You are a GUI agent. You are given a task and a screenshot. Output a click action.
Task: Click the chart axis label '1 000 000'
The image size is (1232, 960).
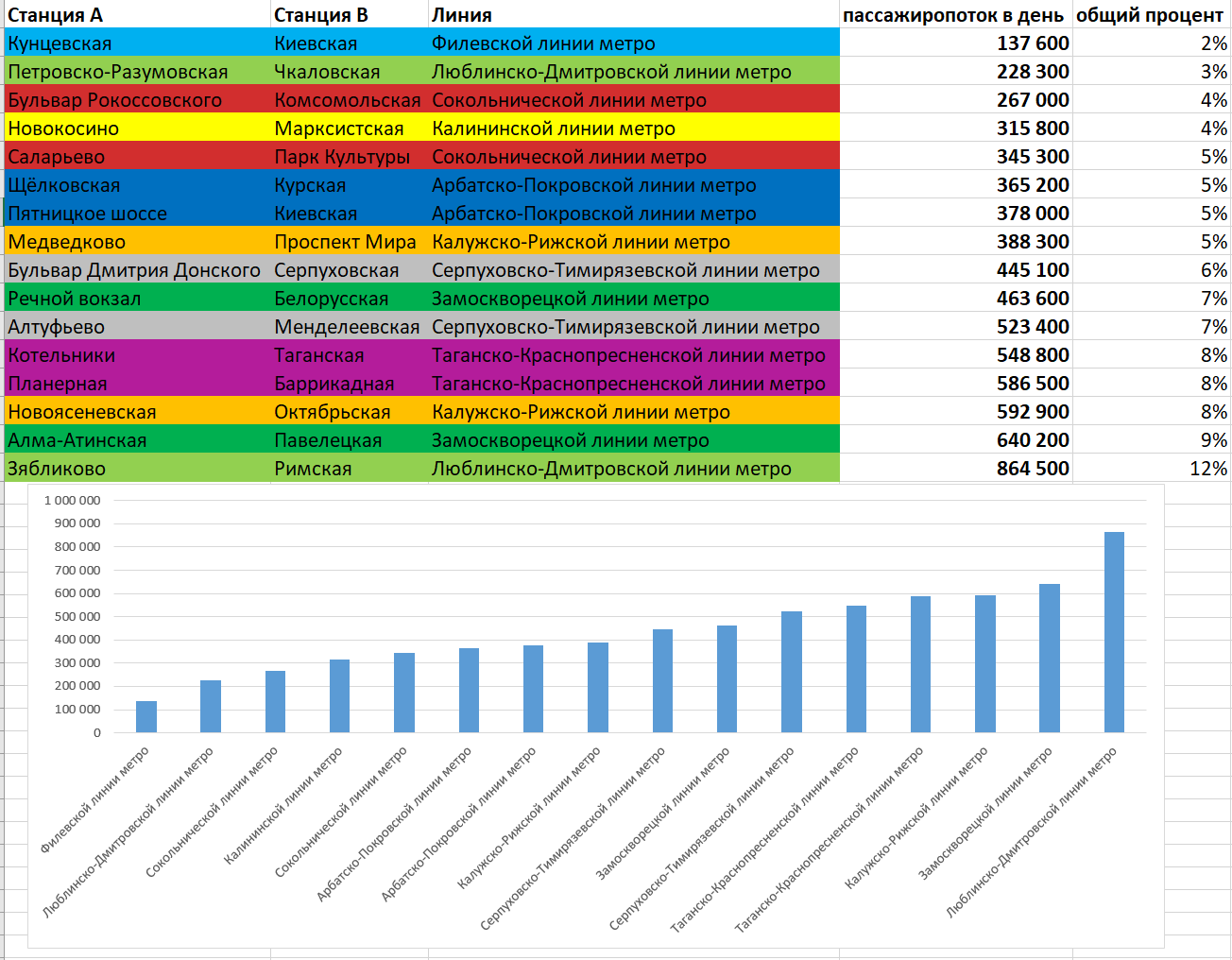coord(72,500)
